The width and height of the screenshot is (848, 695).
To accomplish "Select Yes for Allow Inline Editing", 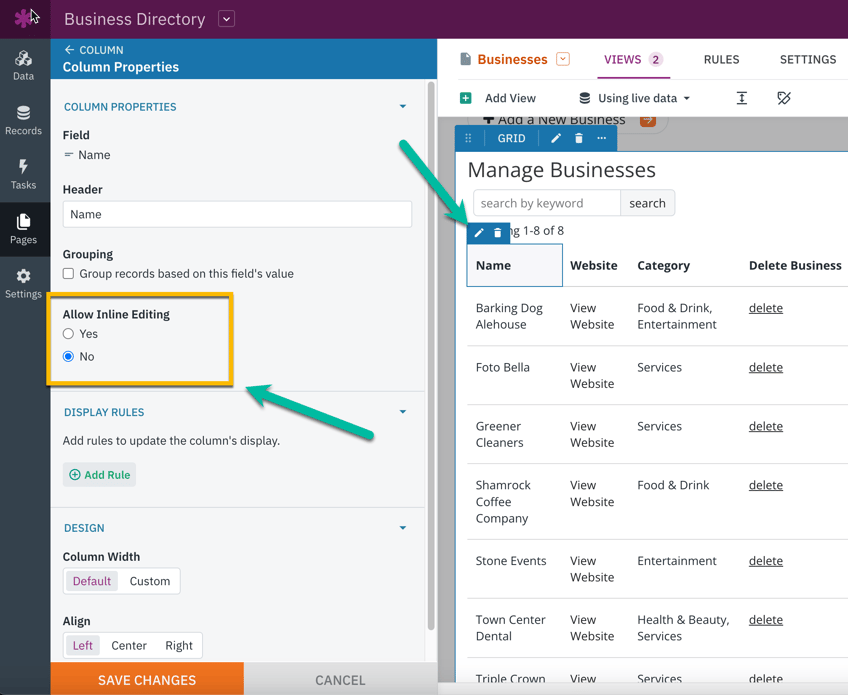I will click(69, 334).
